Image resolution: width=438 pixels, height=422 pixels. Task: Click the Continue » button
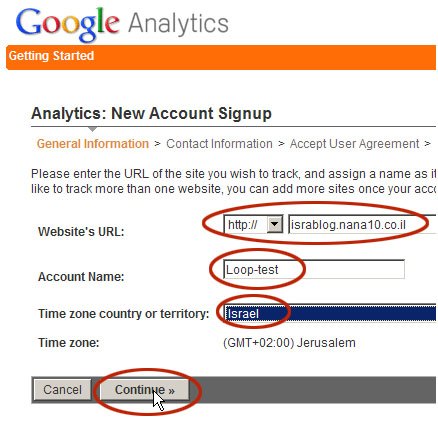click(x=145, y=389)
